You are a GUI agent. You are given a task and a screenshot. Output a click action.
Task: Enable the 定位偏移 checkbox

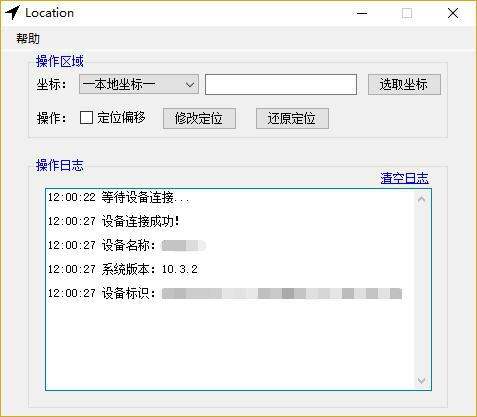click(x=86, y=118)
